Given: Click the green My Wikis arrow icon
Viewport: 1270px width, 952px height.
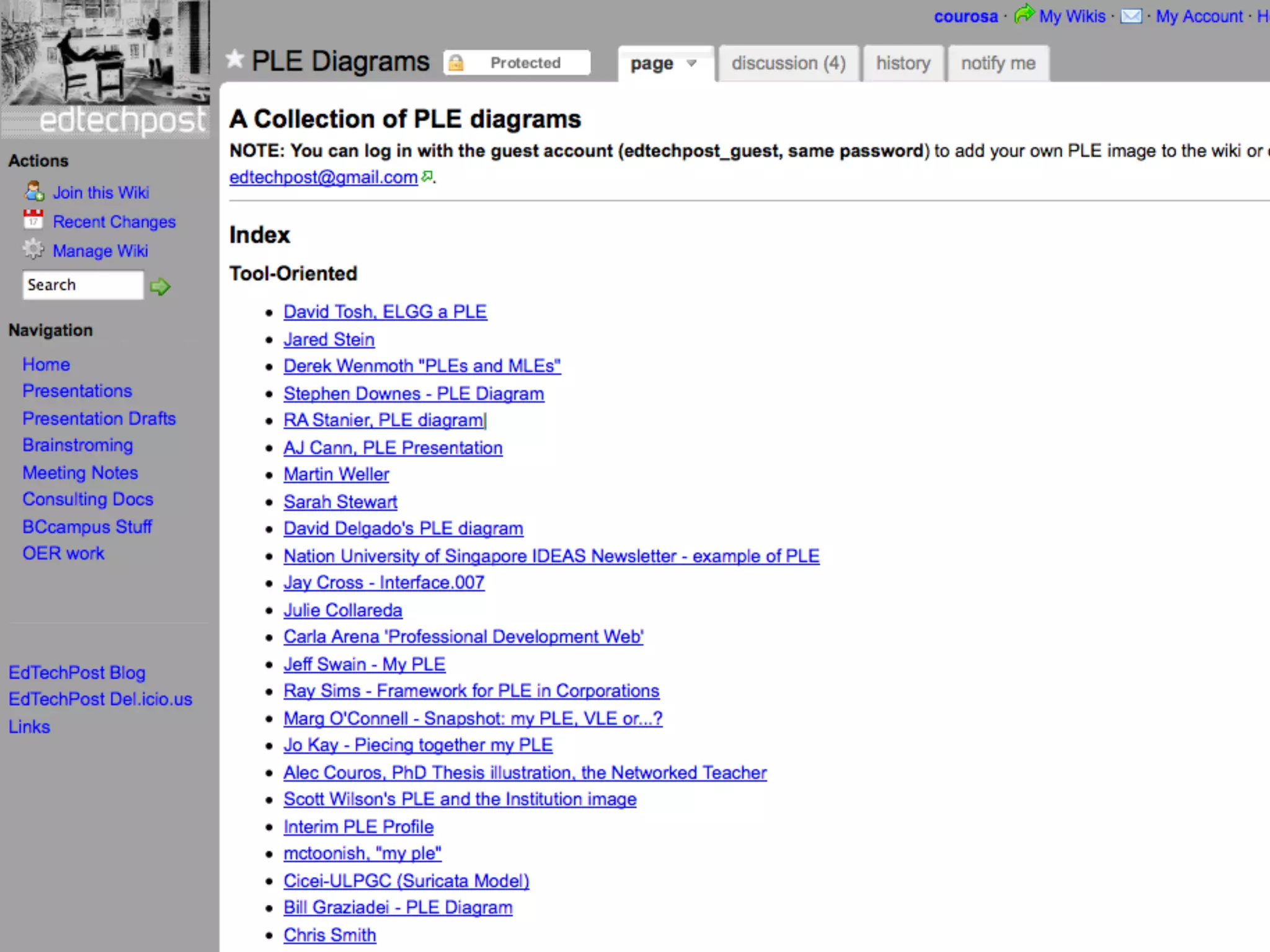Looking at the screenshot, I should point(1024,14).
